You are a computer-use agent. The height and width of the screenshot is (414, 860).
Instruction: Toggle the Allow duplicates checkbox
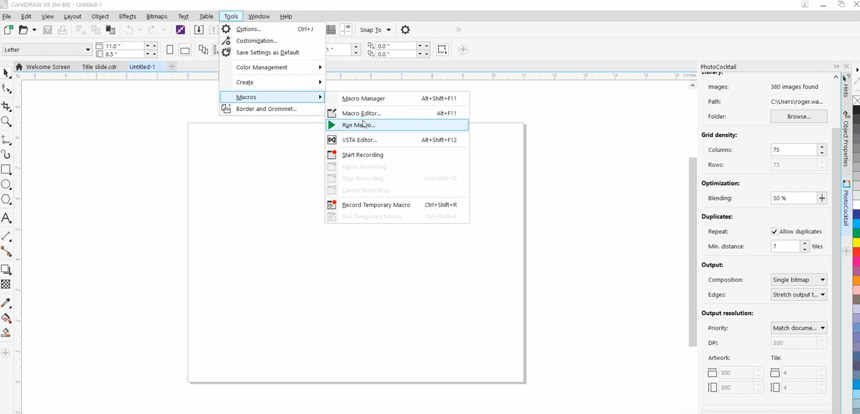click(774, 231)
